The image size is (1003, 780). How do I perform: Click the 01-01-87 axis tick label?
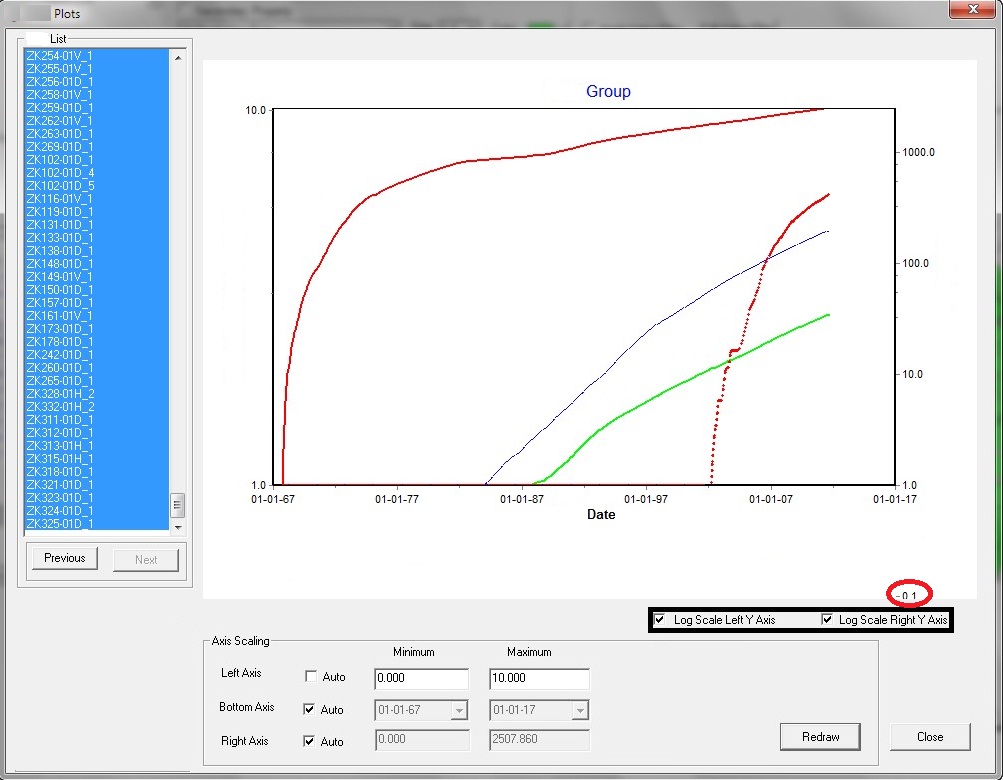(522, 499)
